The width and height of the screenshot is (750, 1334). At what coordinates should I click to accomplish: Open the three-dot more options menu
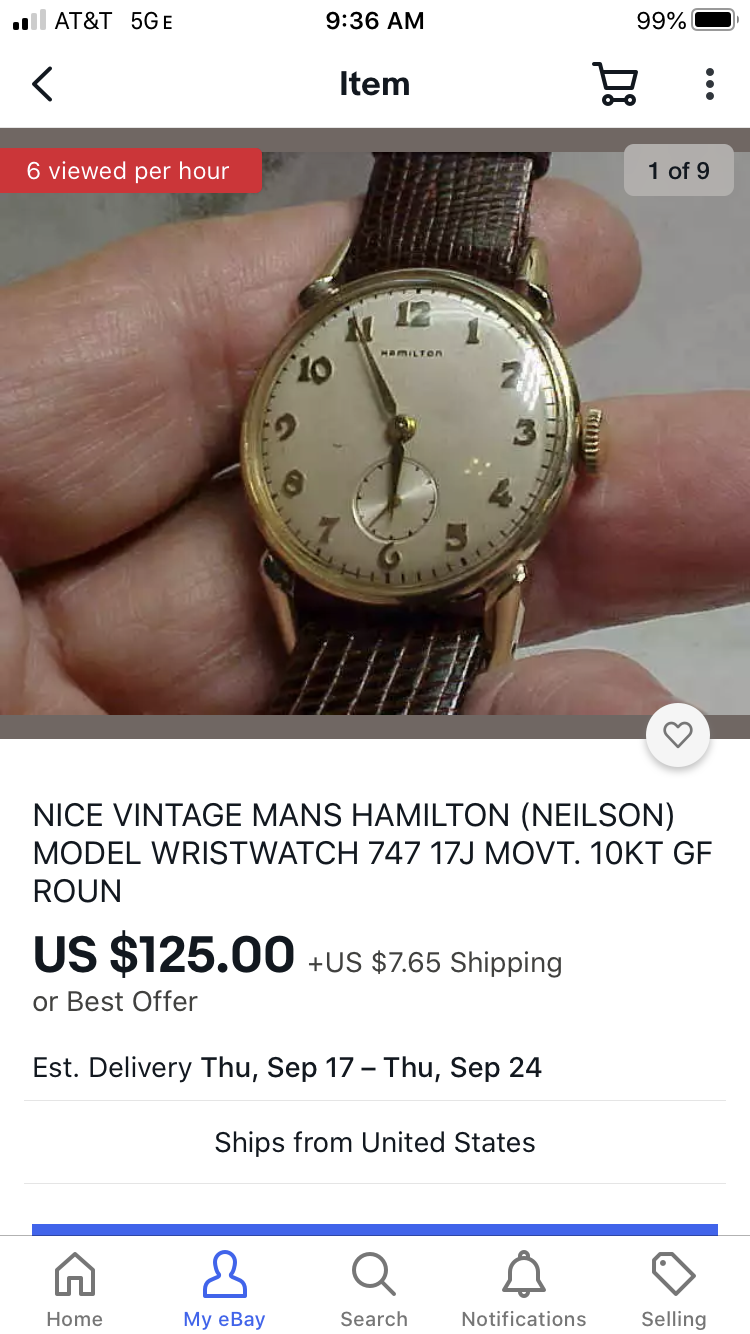click(x=709, y=84)
